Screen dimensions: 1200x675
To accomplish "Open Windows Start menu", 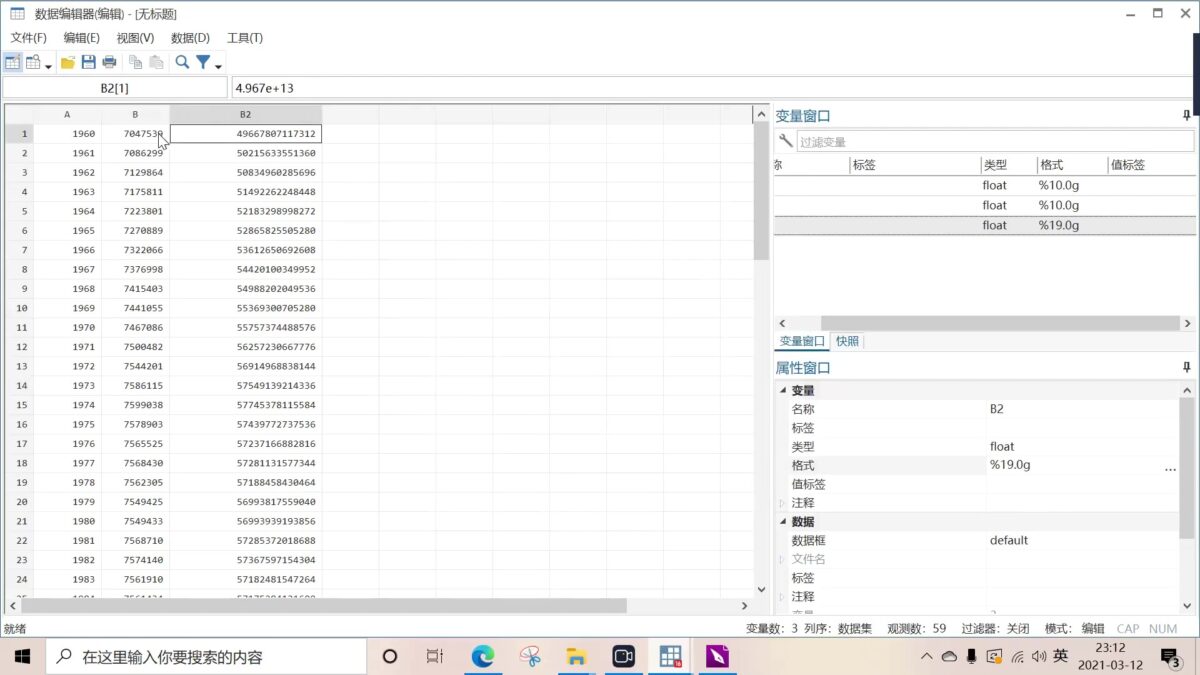I will tap(22, 657).
